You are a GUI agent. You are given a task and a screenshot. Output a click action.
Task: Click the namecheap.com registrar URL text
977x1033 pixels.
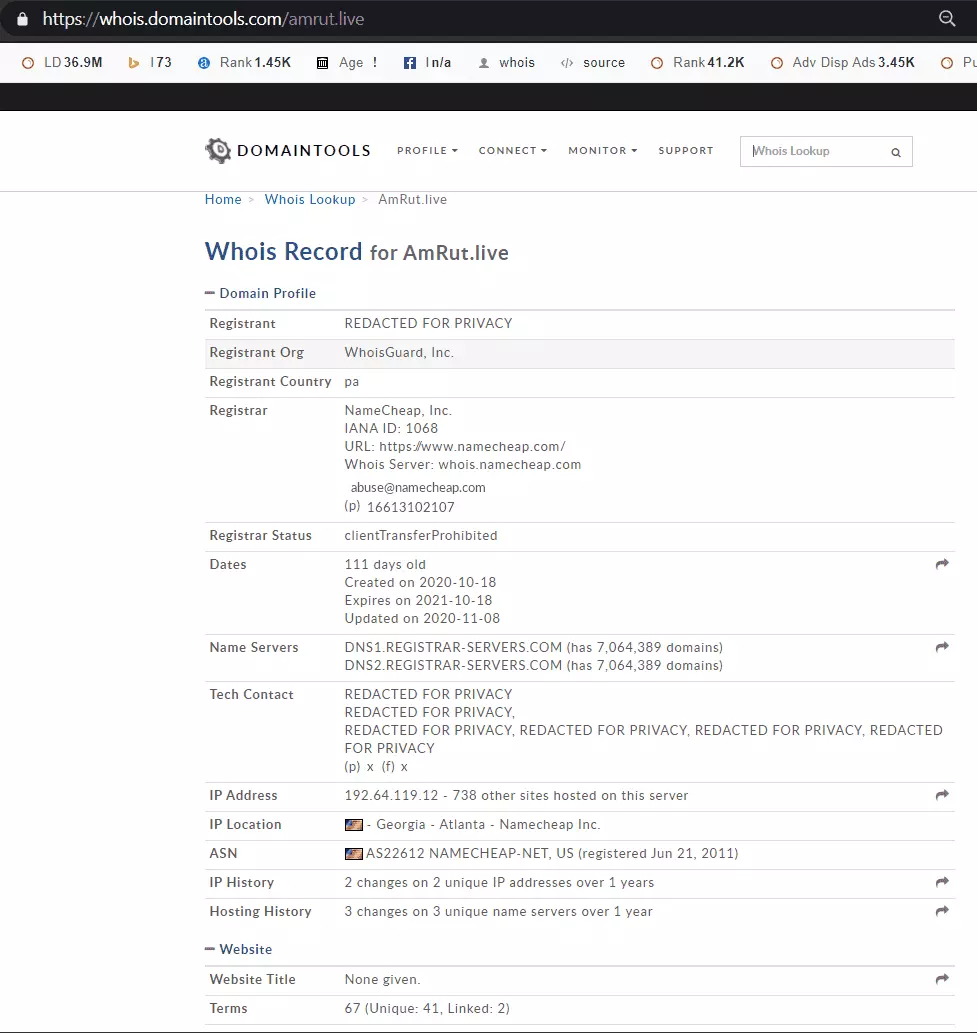tap(472, 447)
